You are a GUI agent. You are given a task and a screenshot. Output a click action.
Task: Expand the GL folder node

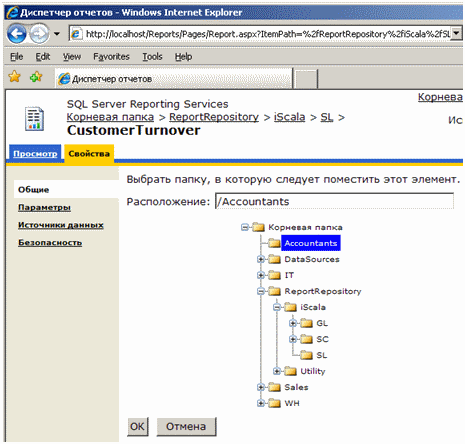click(x=293, y=323)
